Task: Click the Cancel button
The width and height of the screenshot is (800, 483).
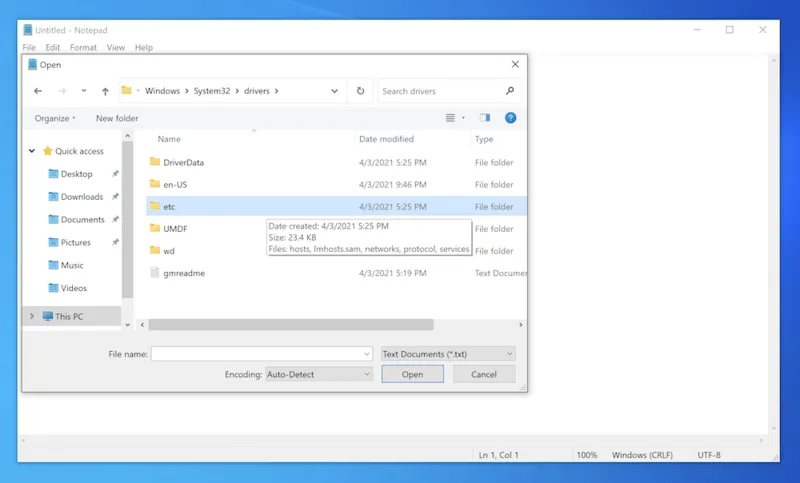Action: coord(484,374)
